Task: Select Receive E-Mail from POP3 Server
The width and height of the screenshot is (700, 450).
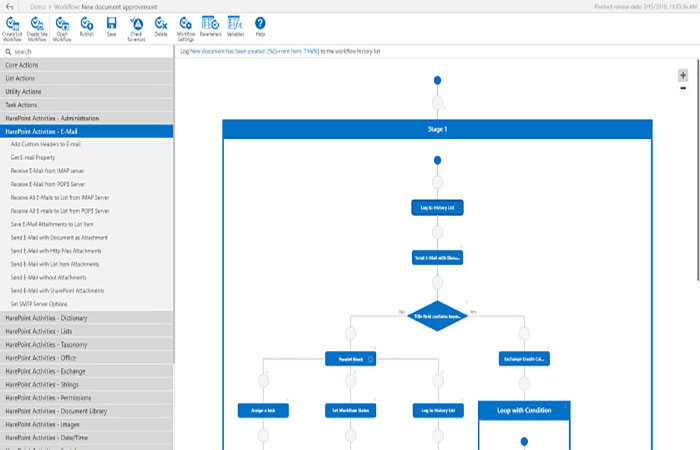Action: pyautogui.click(x=48, y=184)
